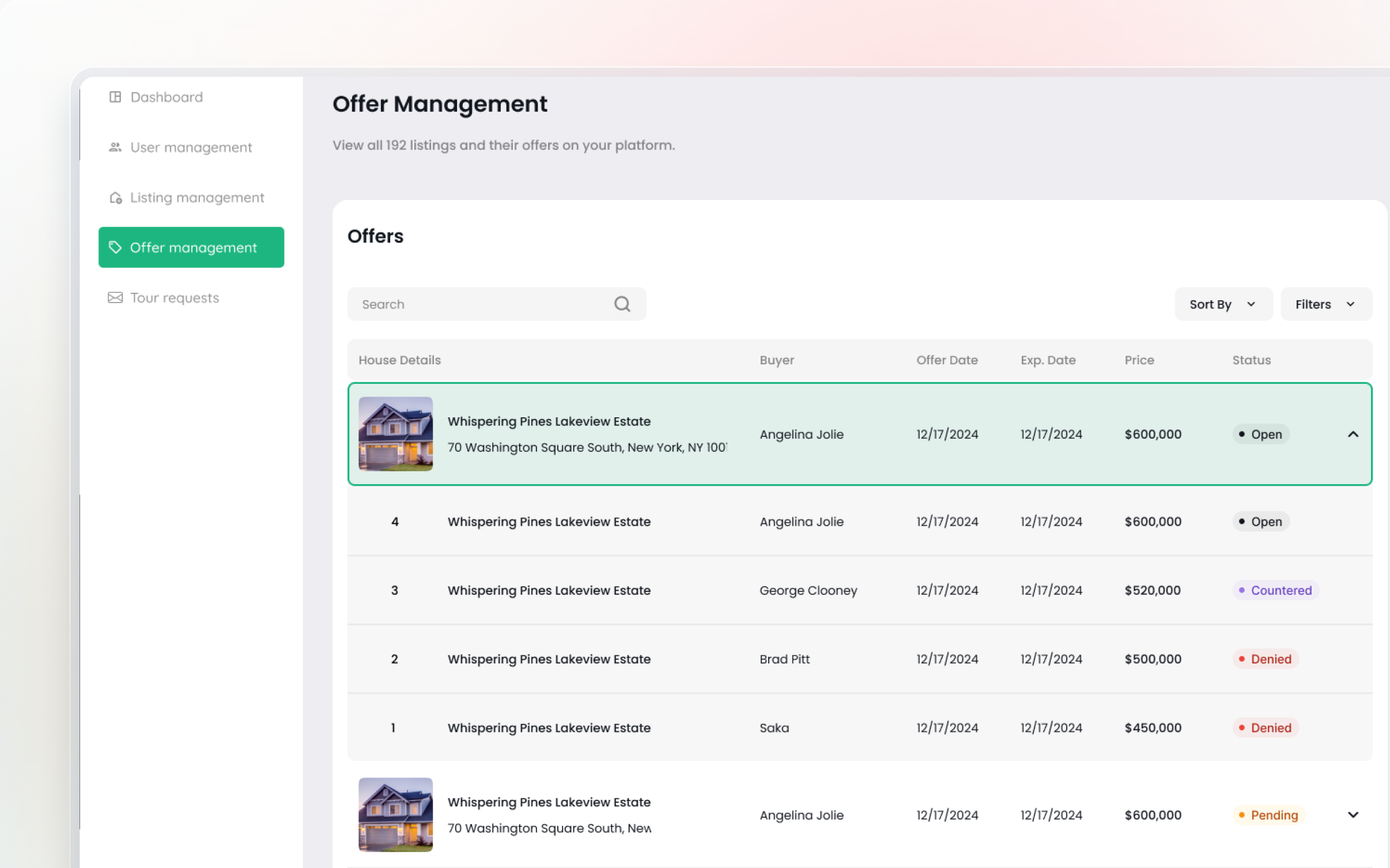Open Tour requests from sidebar
The width and height of the screenshot is (1390, 868).
(174, 297)
